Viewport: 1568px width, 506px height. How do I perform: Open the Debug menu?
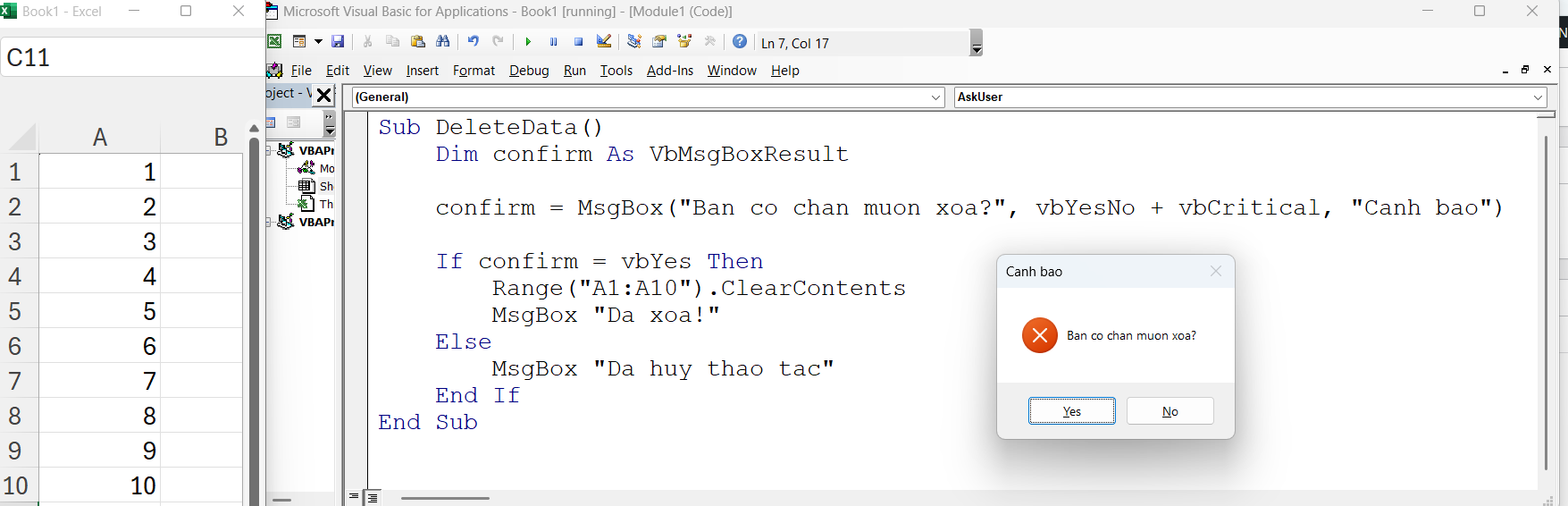pos(529,71)
